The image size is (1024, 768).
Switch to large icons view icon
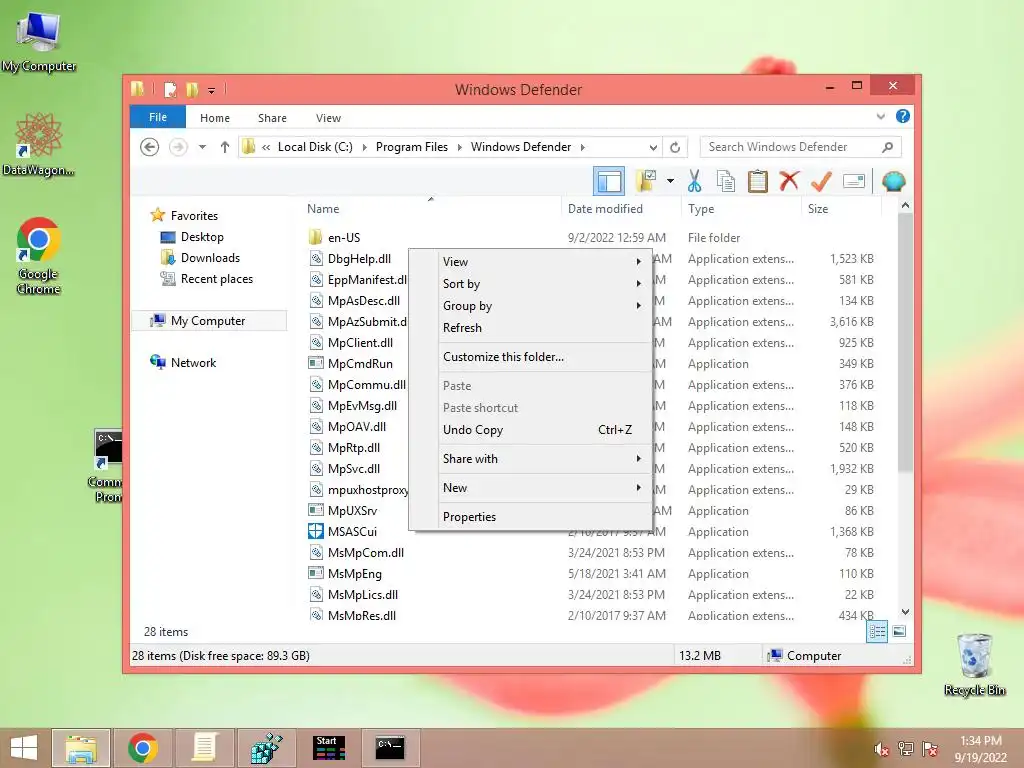pyautogui.click(x=899, y=632)
